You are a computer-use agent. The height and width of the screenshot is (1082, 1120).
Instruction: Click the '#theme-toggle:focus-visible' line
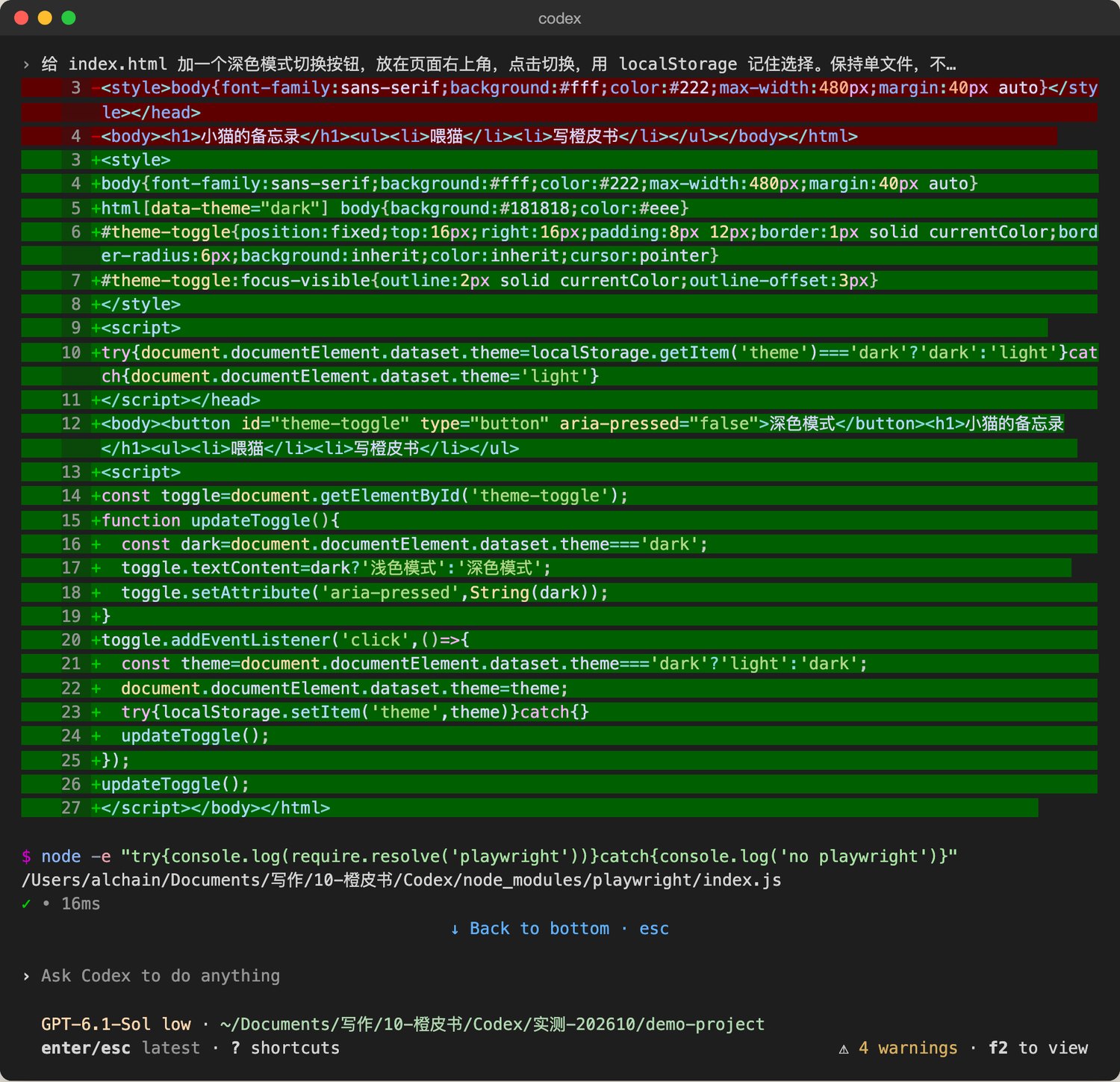[560, 281]
